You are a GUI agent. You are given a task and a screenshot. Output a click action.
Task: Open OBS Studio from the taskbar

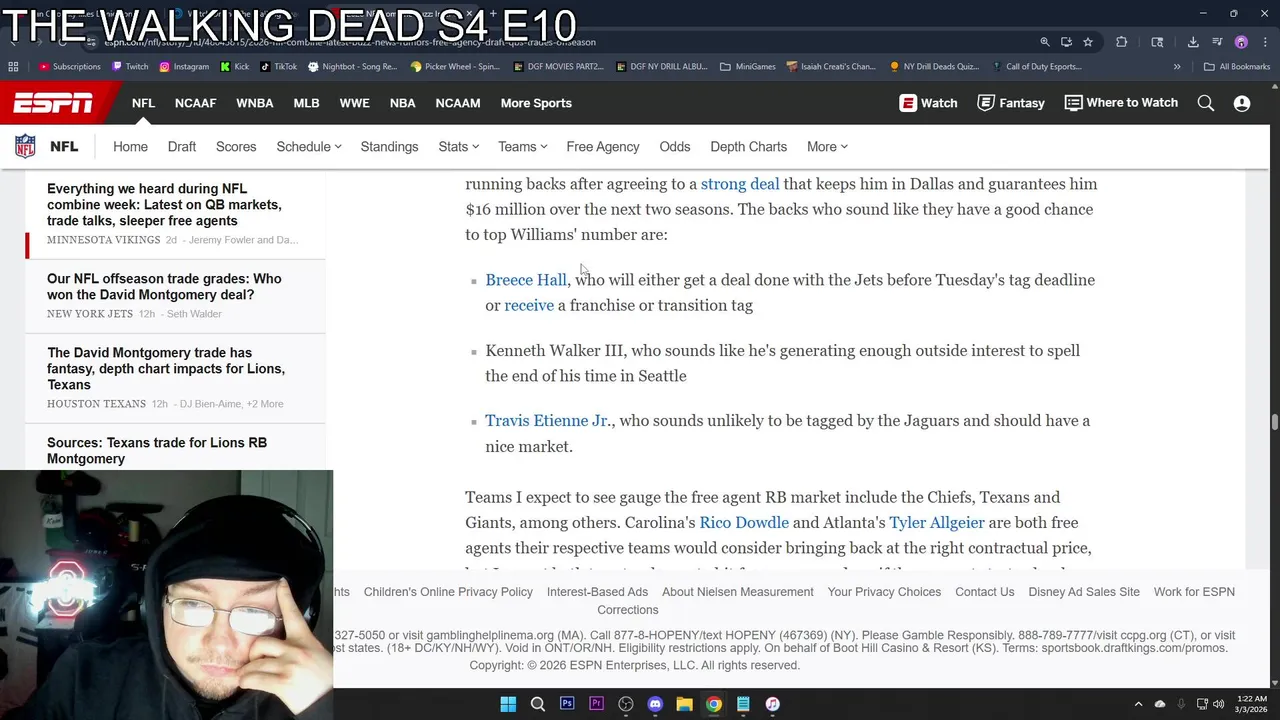(x=626, y=704)
